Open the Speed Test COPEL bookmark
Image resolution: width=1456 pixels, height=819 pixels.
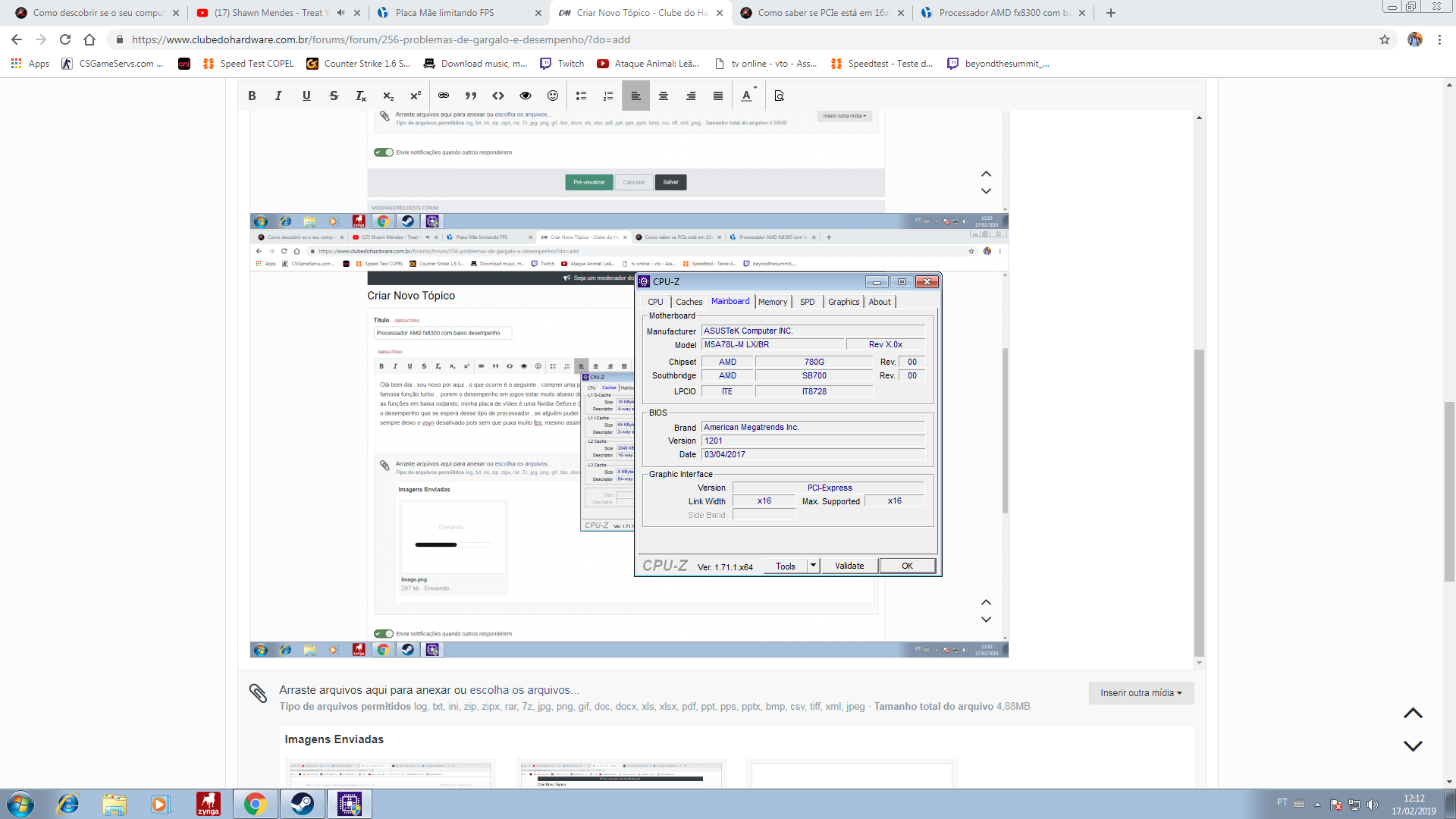(x=249, y=64)
